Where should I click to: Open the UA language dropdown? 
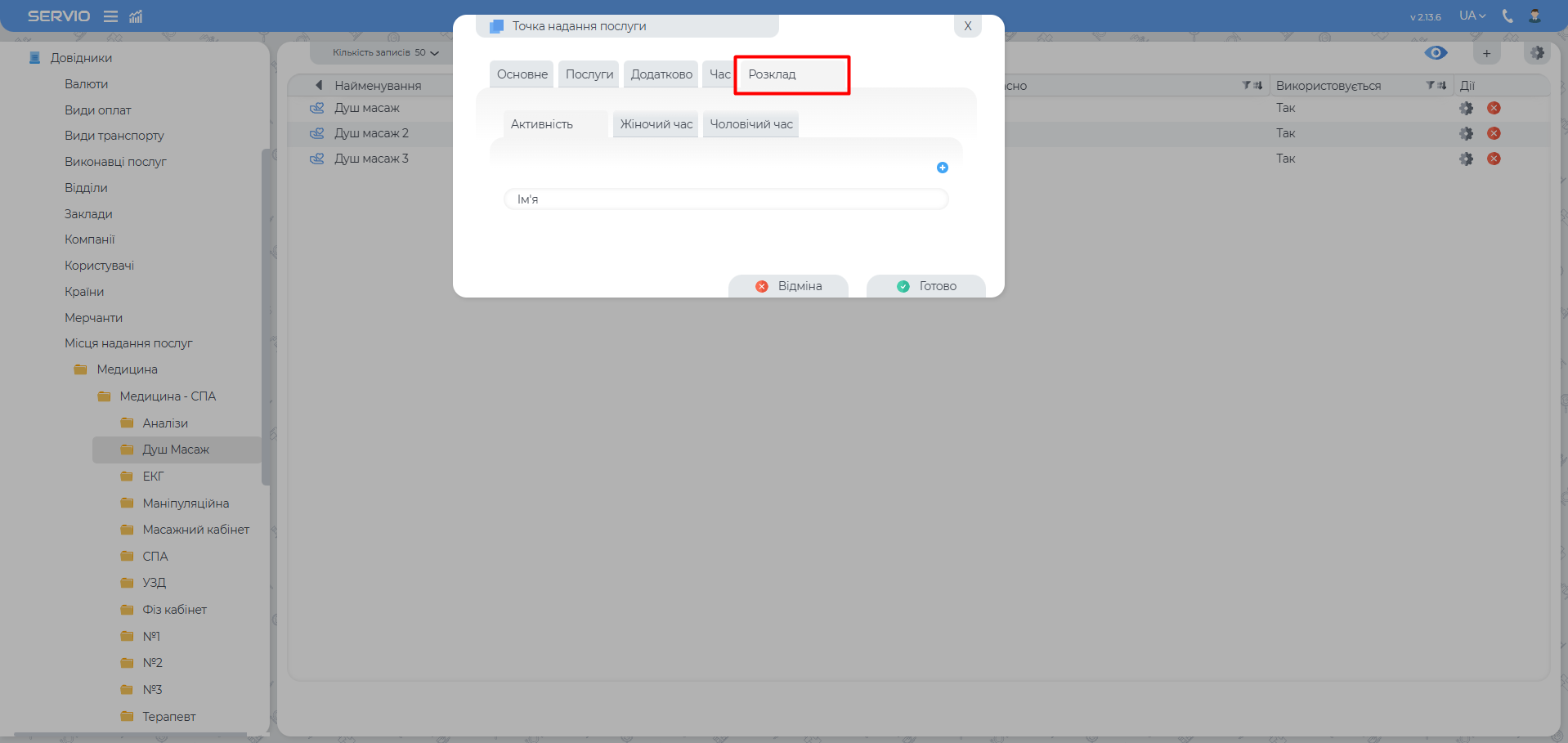1472,16
